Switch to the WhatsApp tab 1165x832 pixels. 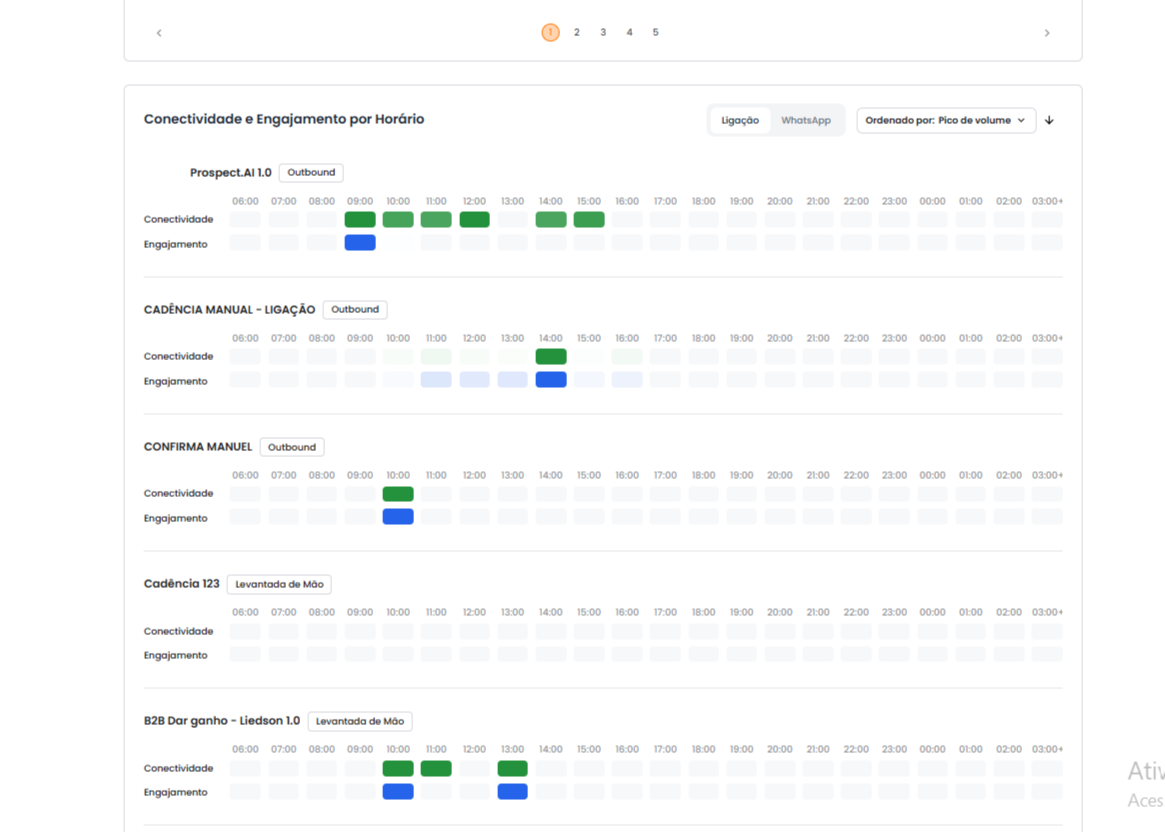tap(806, 120)
